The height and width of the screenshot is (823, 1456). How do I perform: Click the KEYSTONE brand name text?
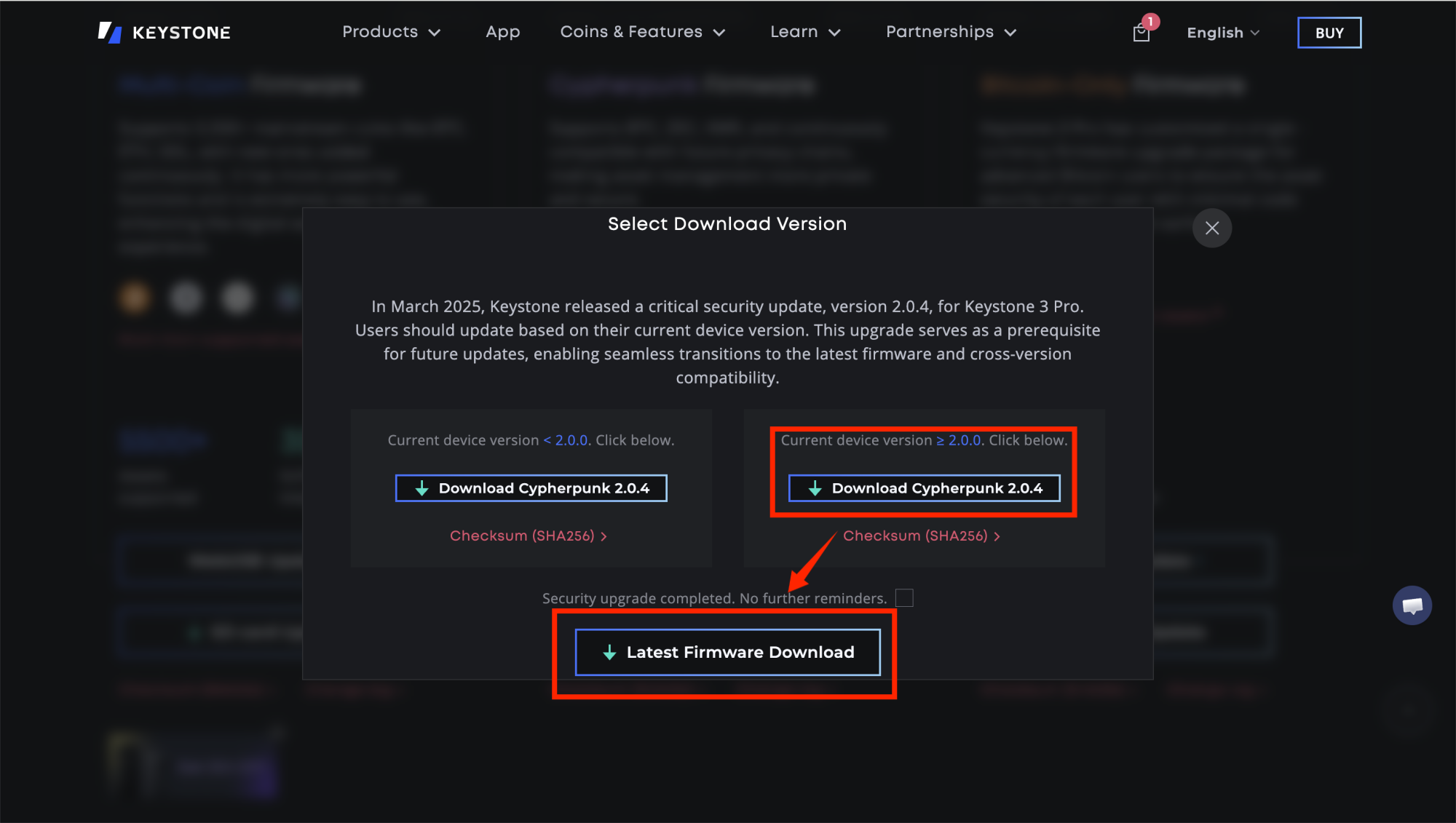[181, 33]
